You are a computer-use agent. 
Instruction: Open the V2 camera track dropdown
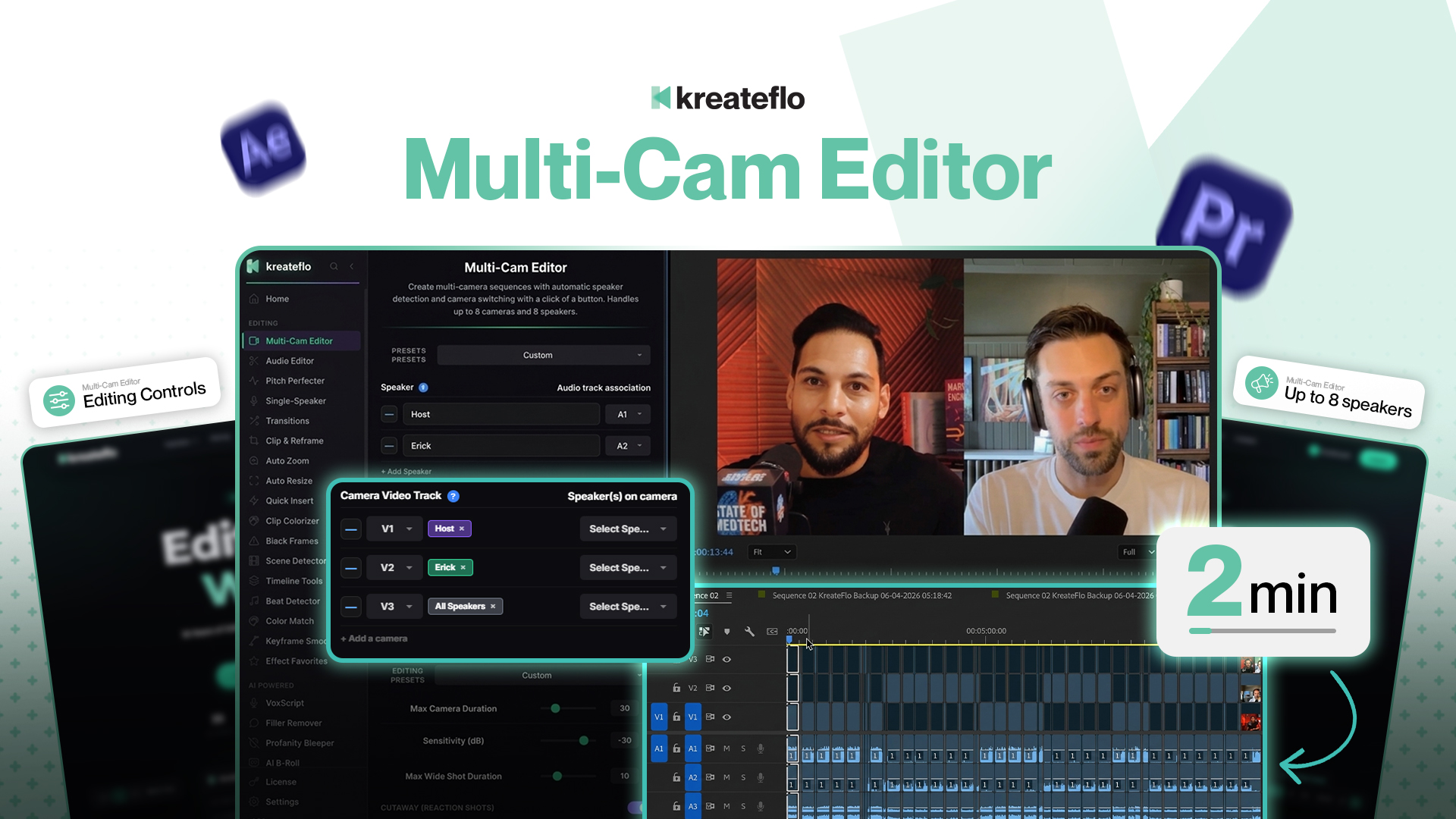pos(394,567)
